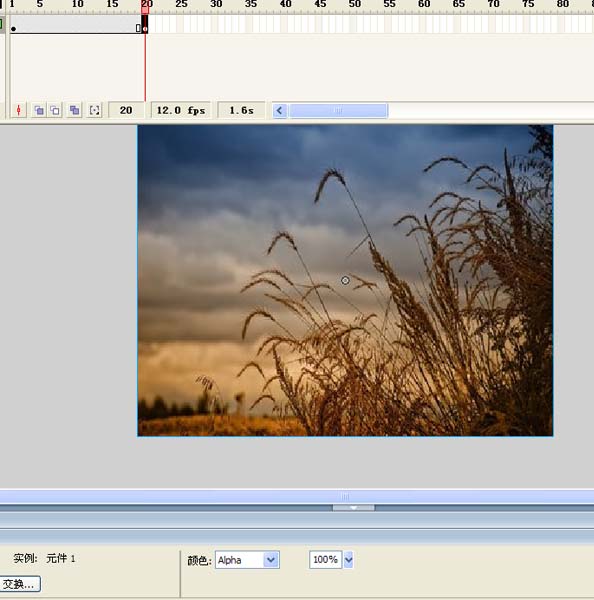The height and width of the screenshot is (600, 594).
Task: Click the 100% alpha value field
Action: point(325,560)
